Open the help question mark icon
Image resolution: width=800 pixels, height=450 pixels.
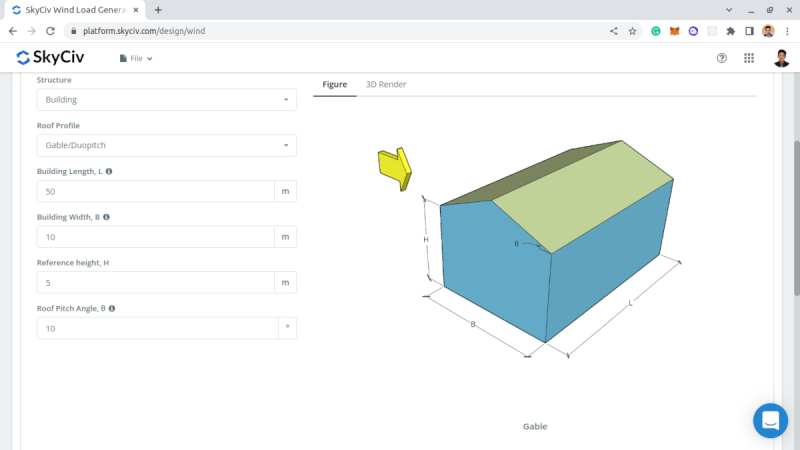click(x=721, y=58)
